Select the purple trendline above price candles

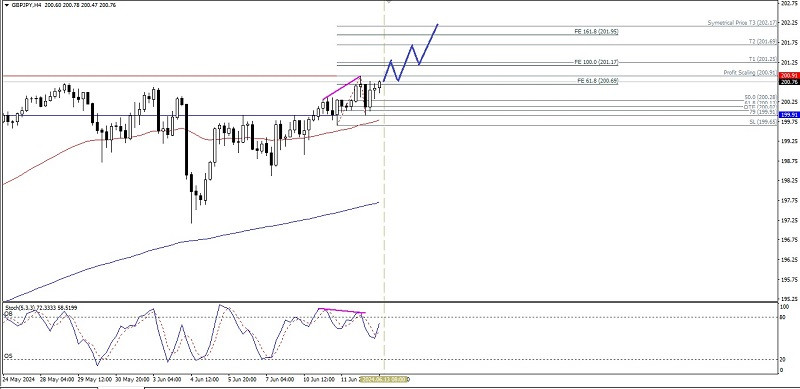coord(341,88)
